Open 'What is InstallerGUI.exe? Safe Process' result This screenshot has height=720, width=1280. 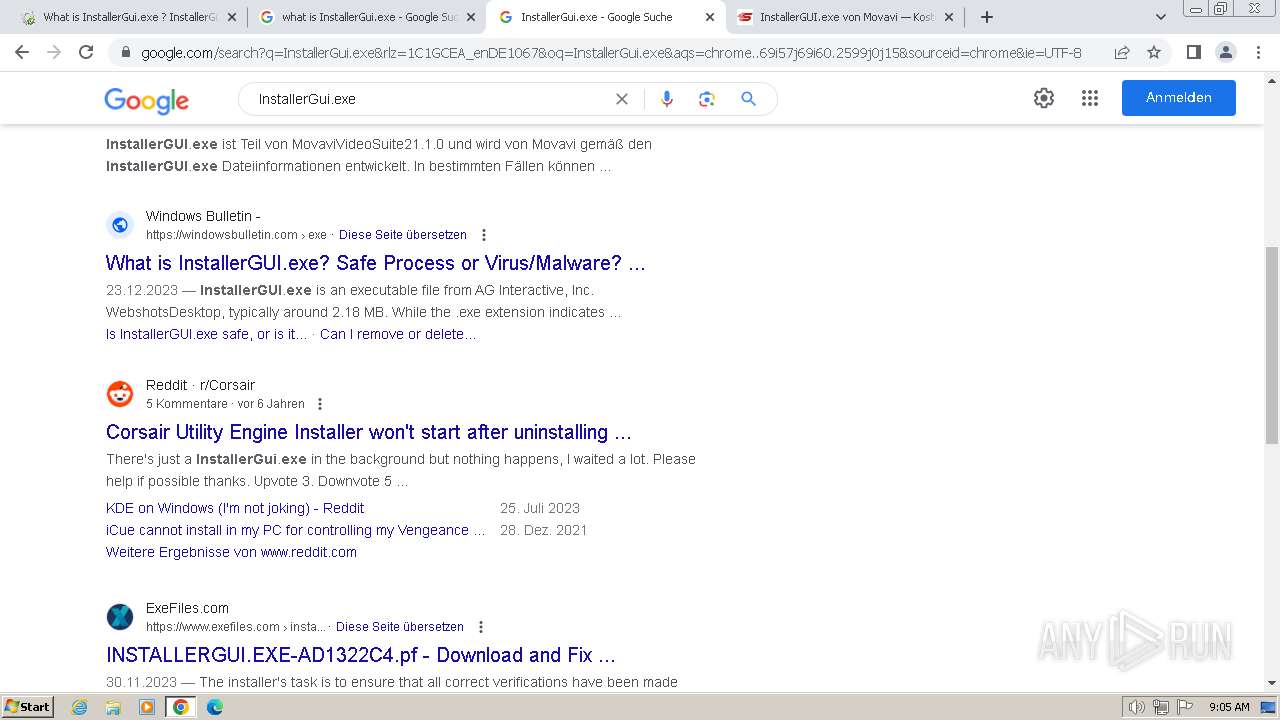point(375,263)
